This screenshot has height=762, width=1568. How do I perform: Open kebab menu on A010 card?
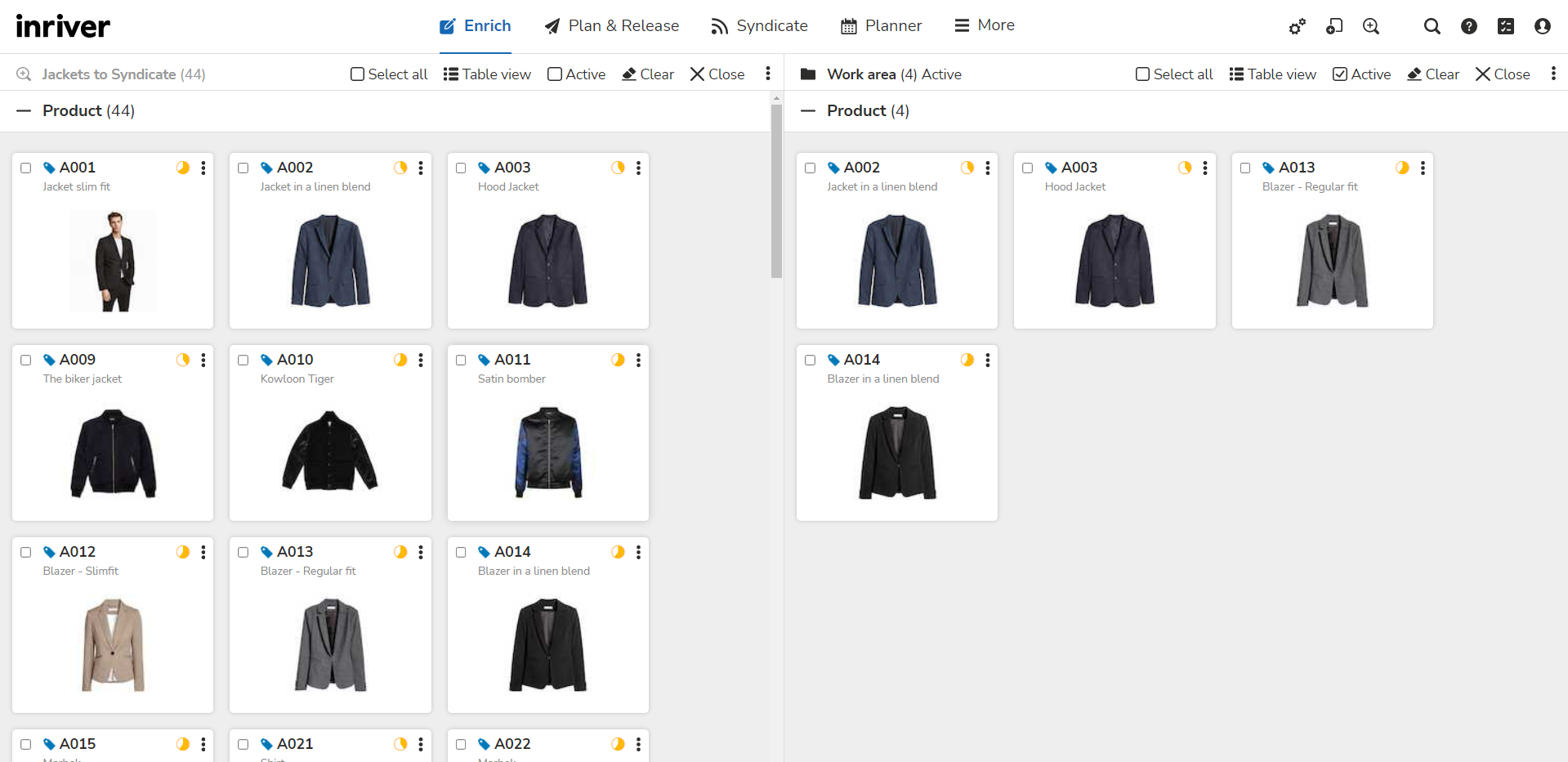[421, 360]
